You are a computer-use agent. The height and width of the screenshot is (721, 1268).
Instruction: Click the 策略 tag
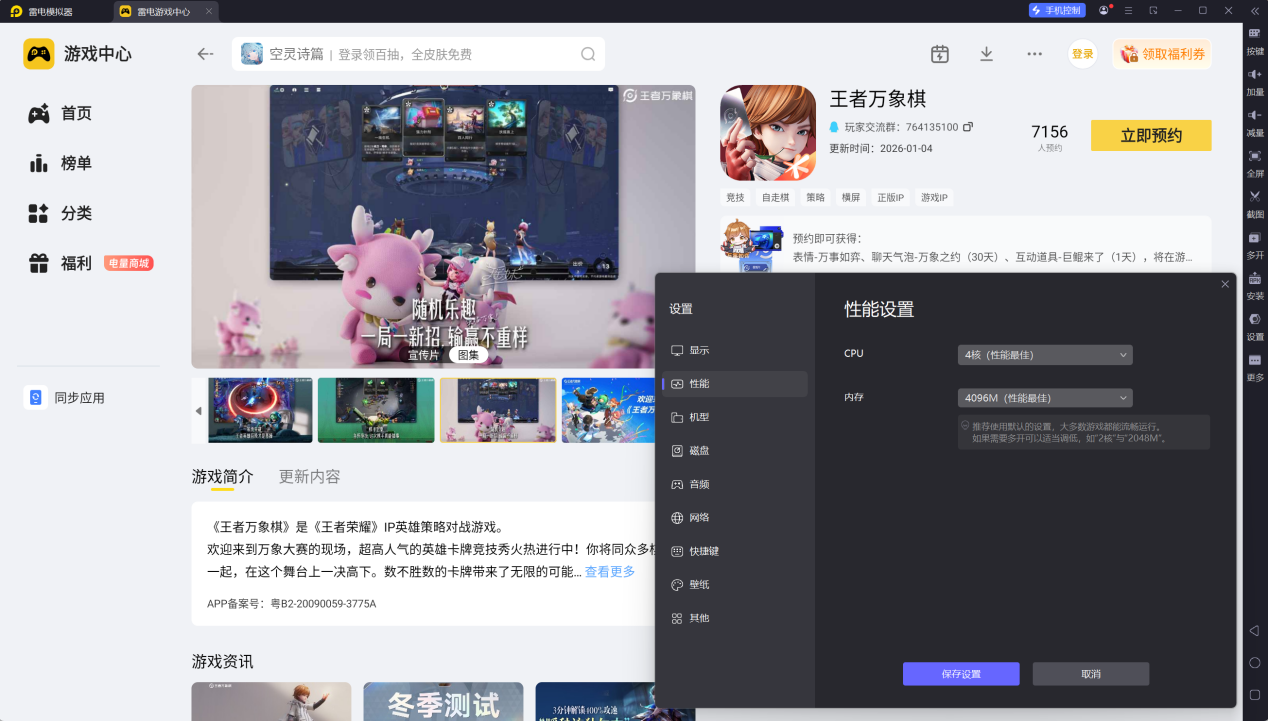[815, 198]
